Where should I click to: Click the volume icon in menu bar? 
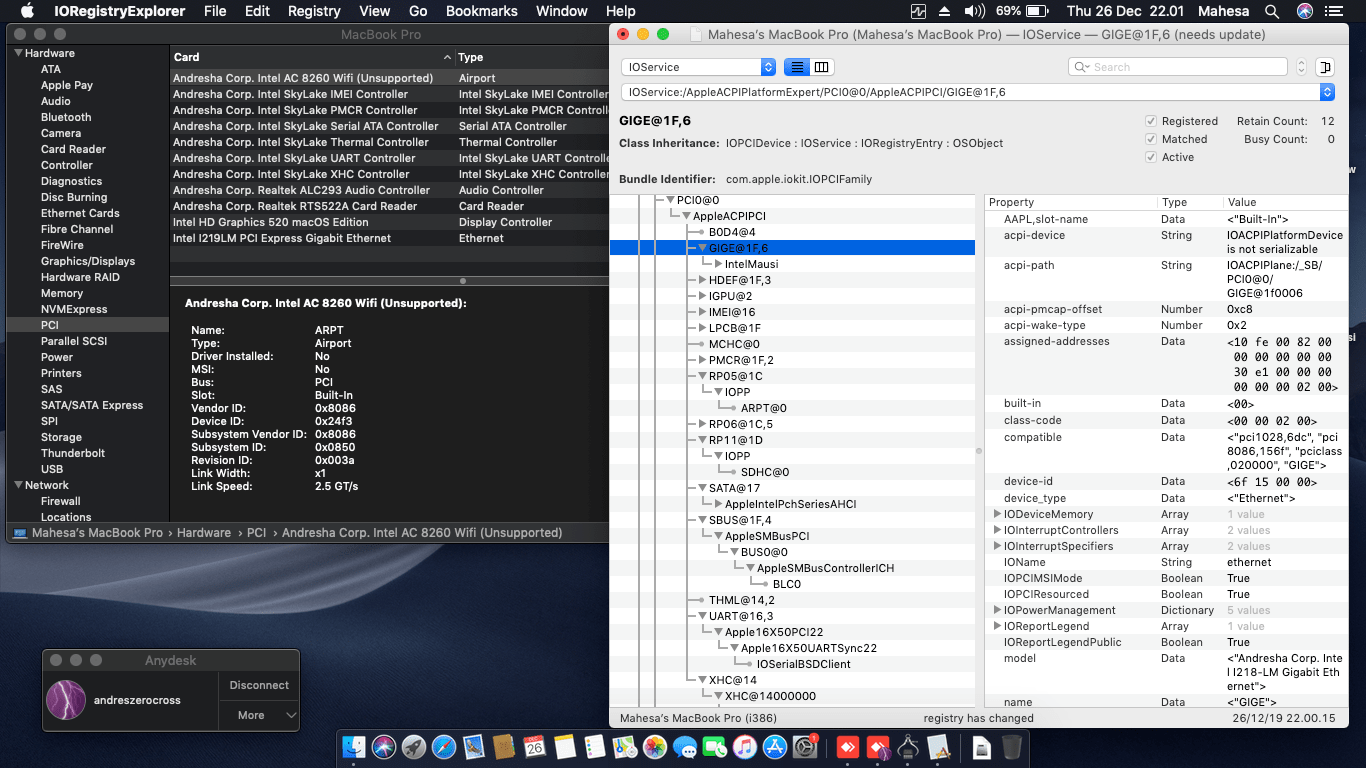point(974,11)
